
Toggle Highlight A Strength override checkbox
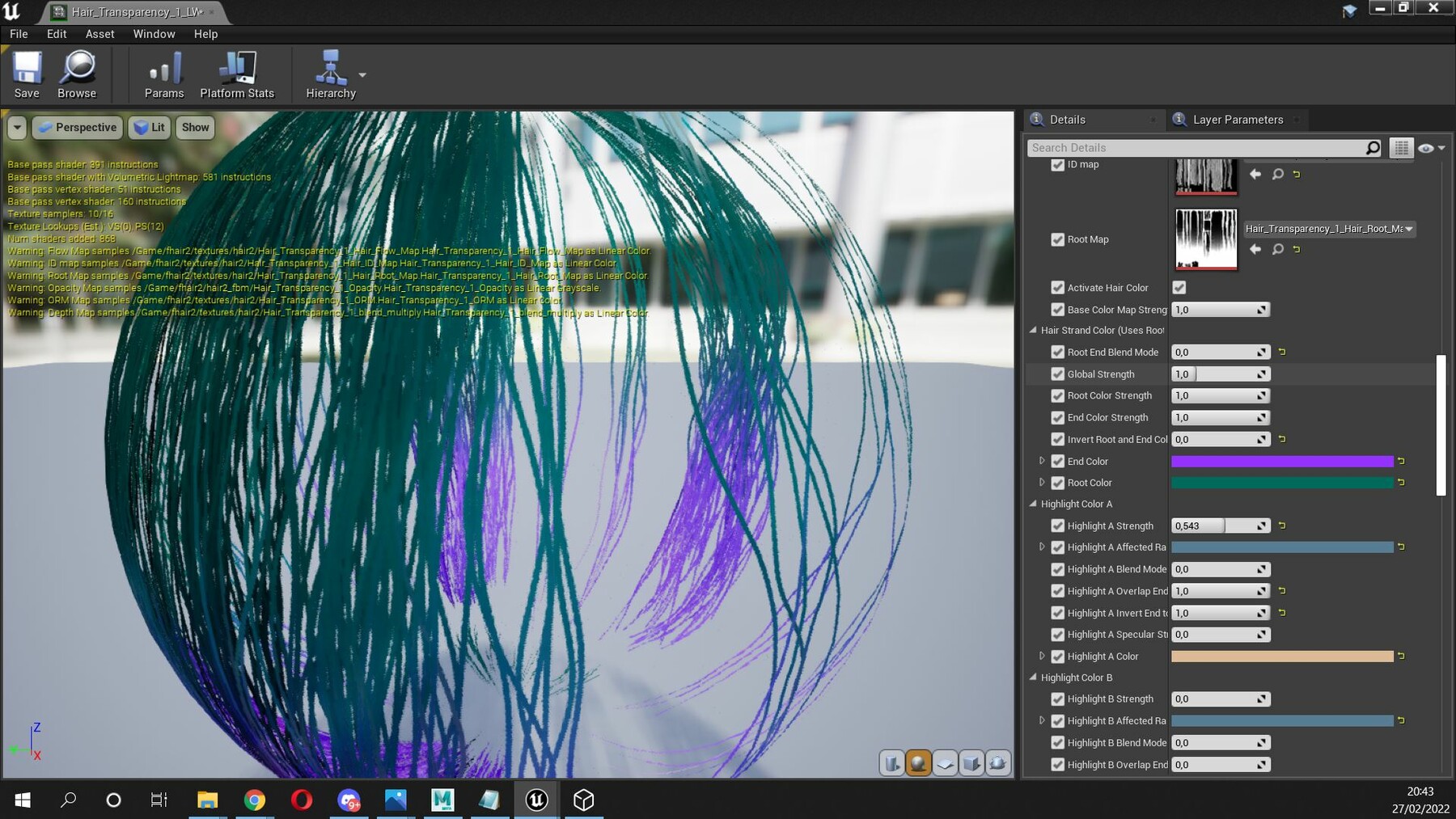coord(1057,526)
